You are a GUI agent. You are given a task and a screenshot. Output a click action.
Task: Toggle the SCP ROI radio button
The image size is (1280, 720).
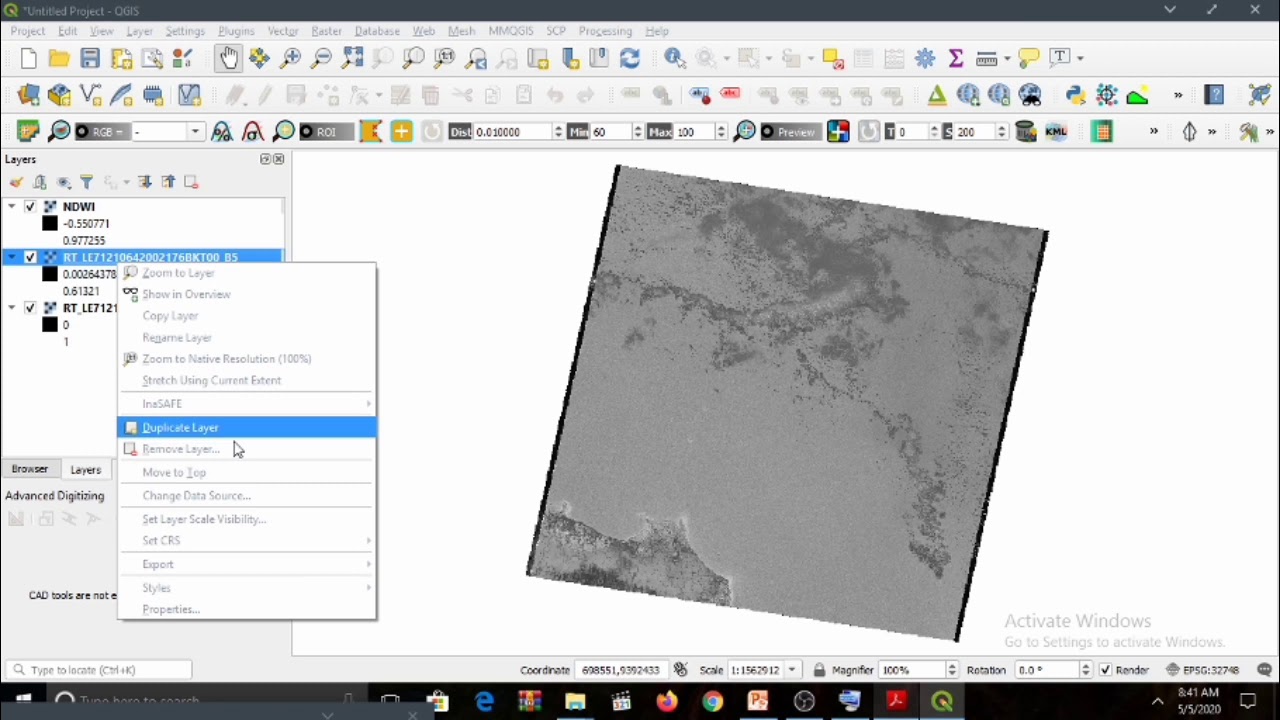click(306, 132)
